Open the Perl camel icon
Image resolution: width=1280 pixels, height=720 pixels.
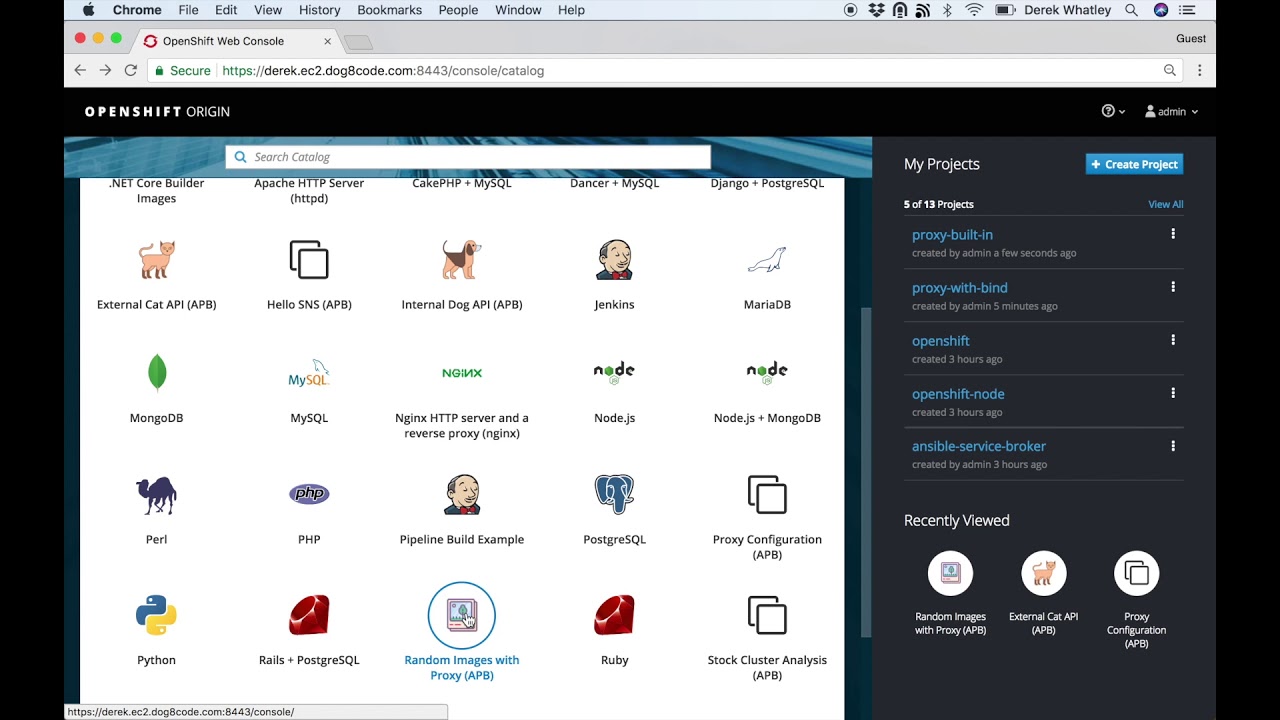[x=156, y=494]
